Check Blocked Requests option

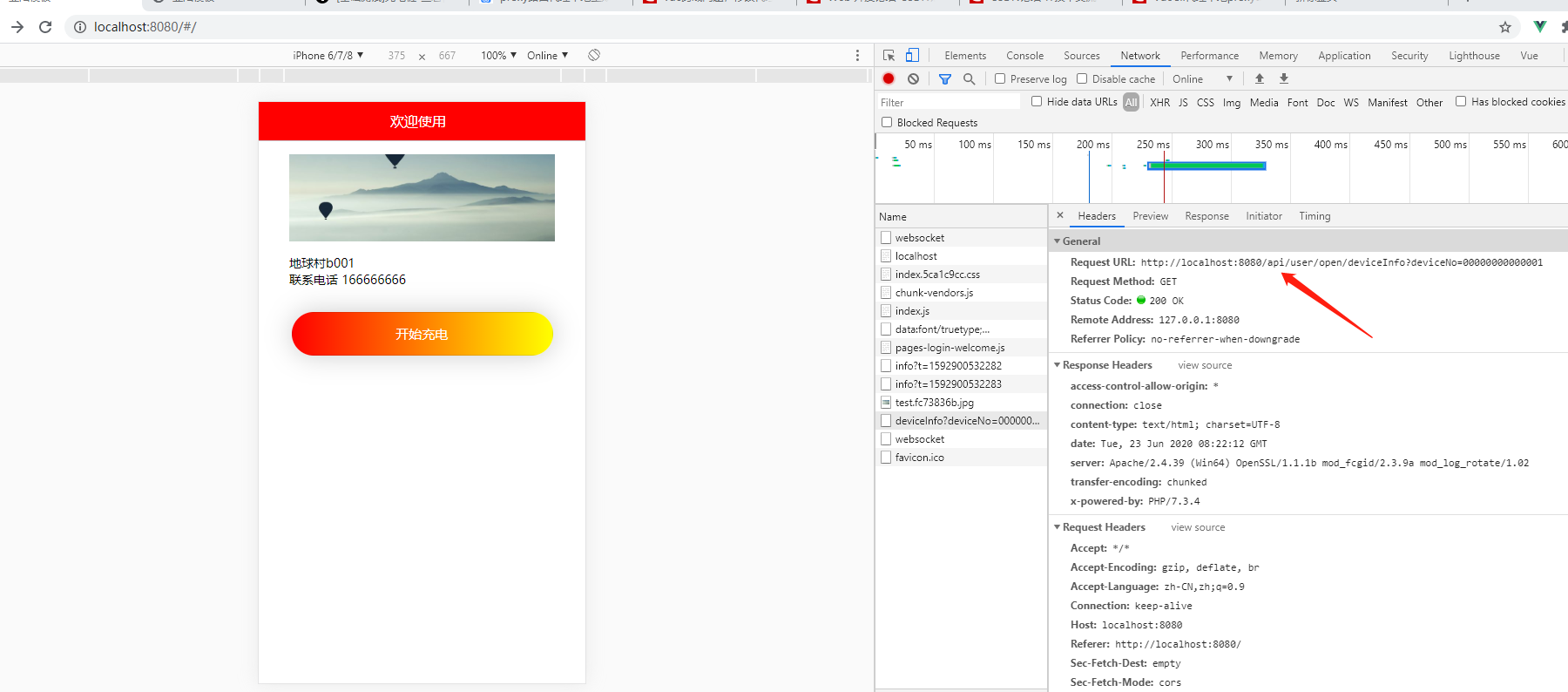(887, 122)
